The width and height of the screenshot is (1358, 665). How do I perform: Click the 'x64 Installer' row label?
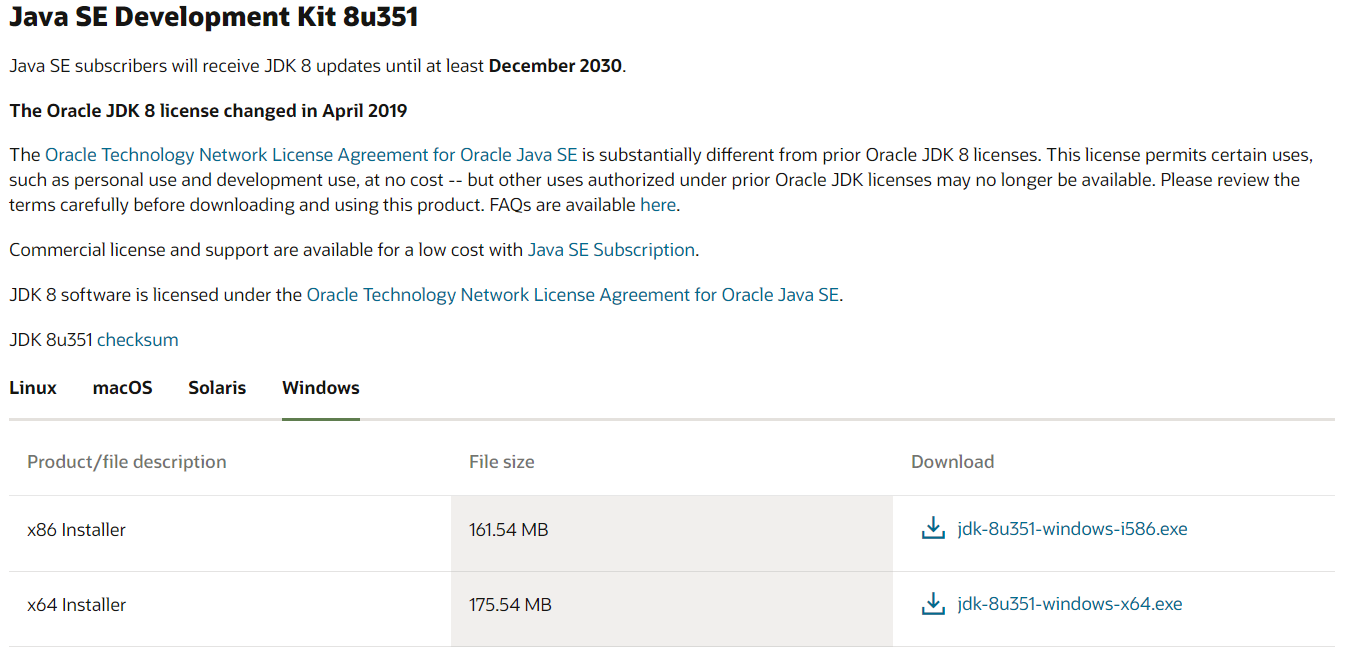(x=76, y=605)
